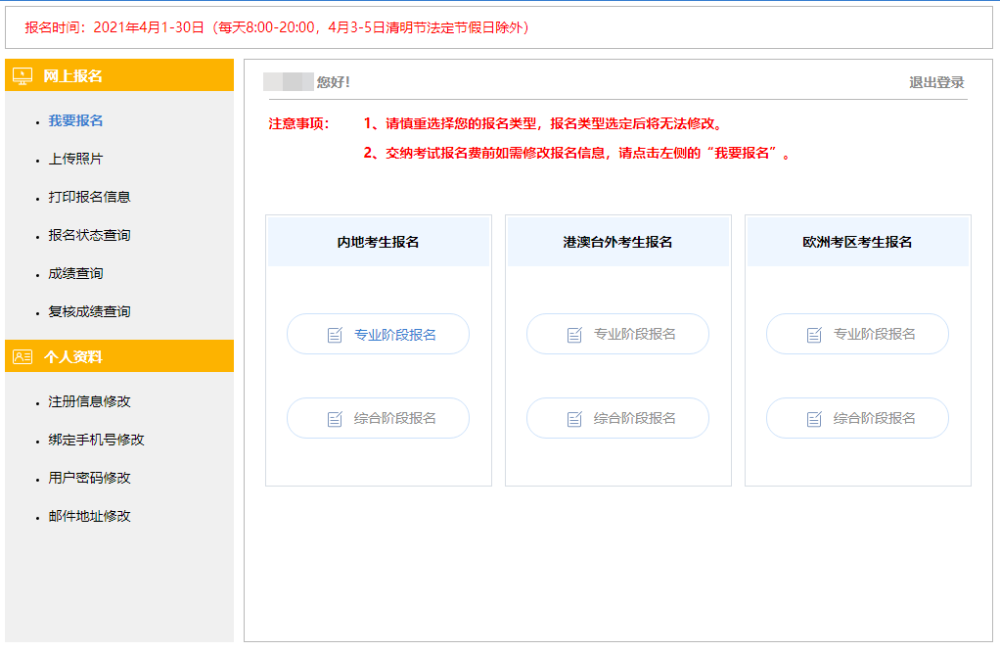The width and height of the screenshot is (1000, 651).
Task: Choose 综合阶段报名 under 港澳台外考生报名
Action: pos(618,418)
